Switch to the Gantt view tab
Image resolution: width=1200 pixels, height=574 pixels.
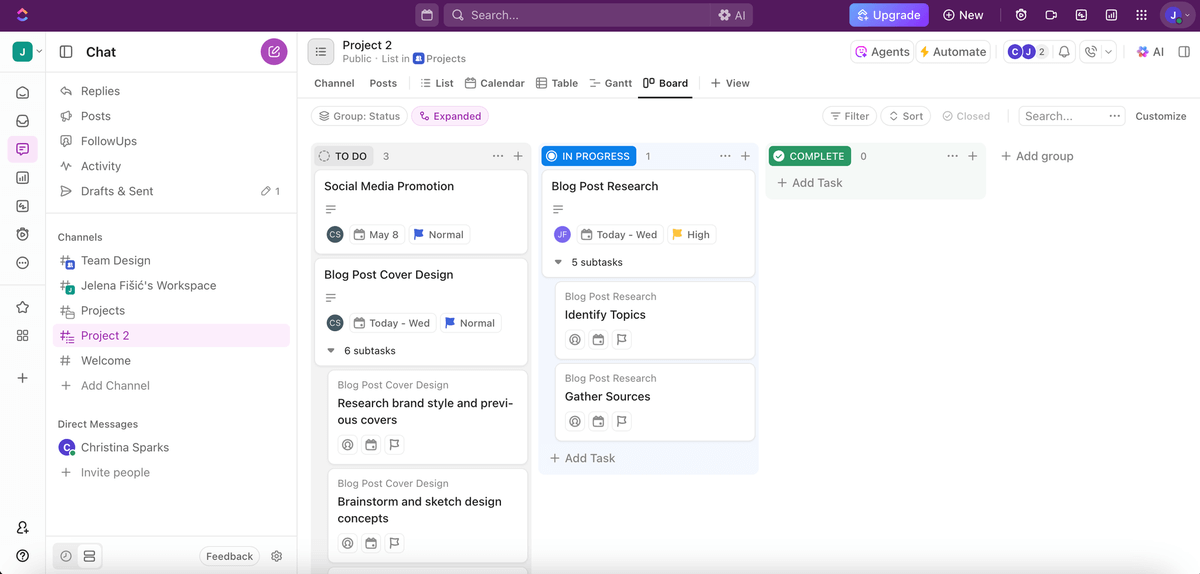point(610,83)
